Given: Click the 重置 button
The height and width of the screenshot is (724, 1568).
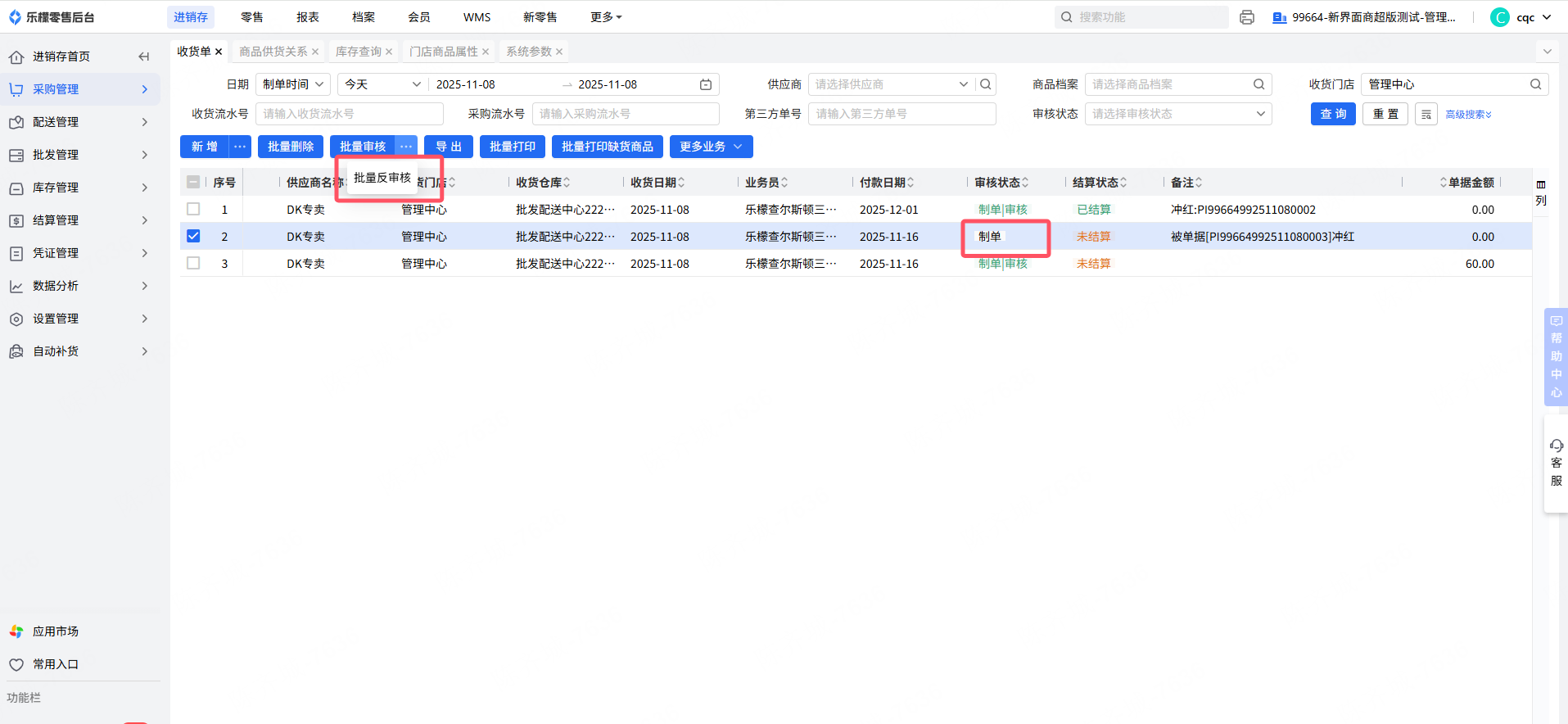Looking at the screenshot, I should point(1385,114).
